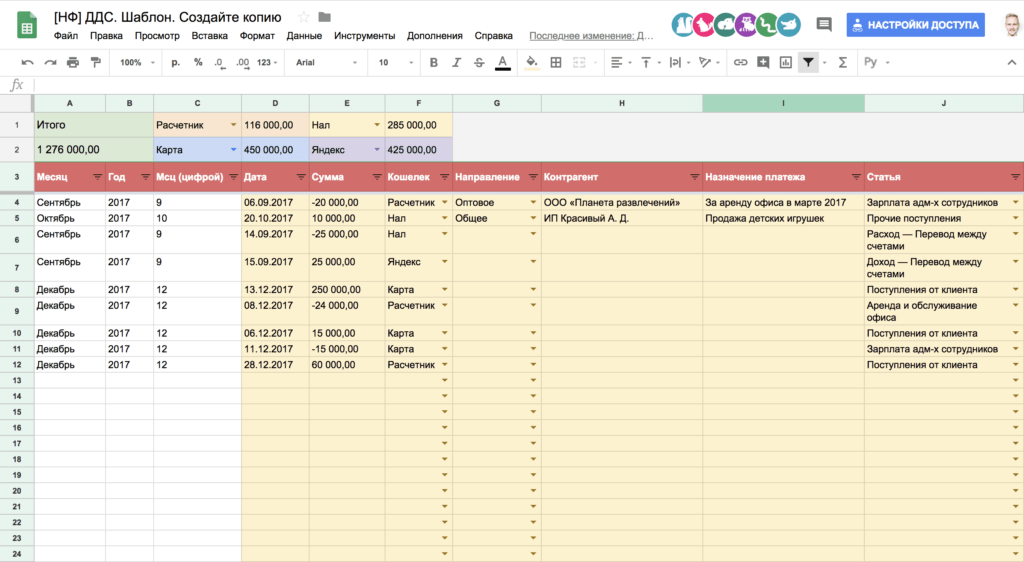
Task: Open the Последнее изменение link
Action: (591, 35)
